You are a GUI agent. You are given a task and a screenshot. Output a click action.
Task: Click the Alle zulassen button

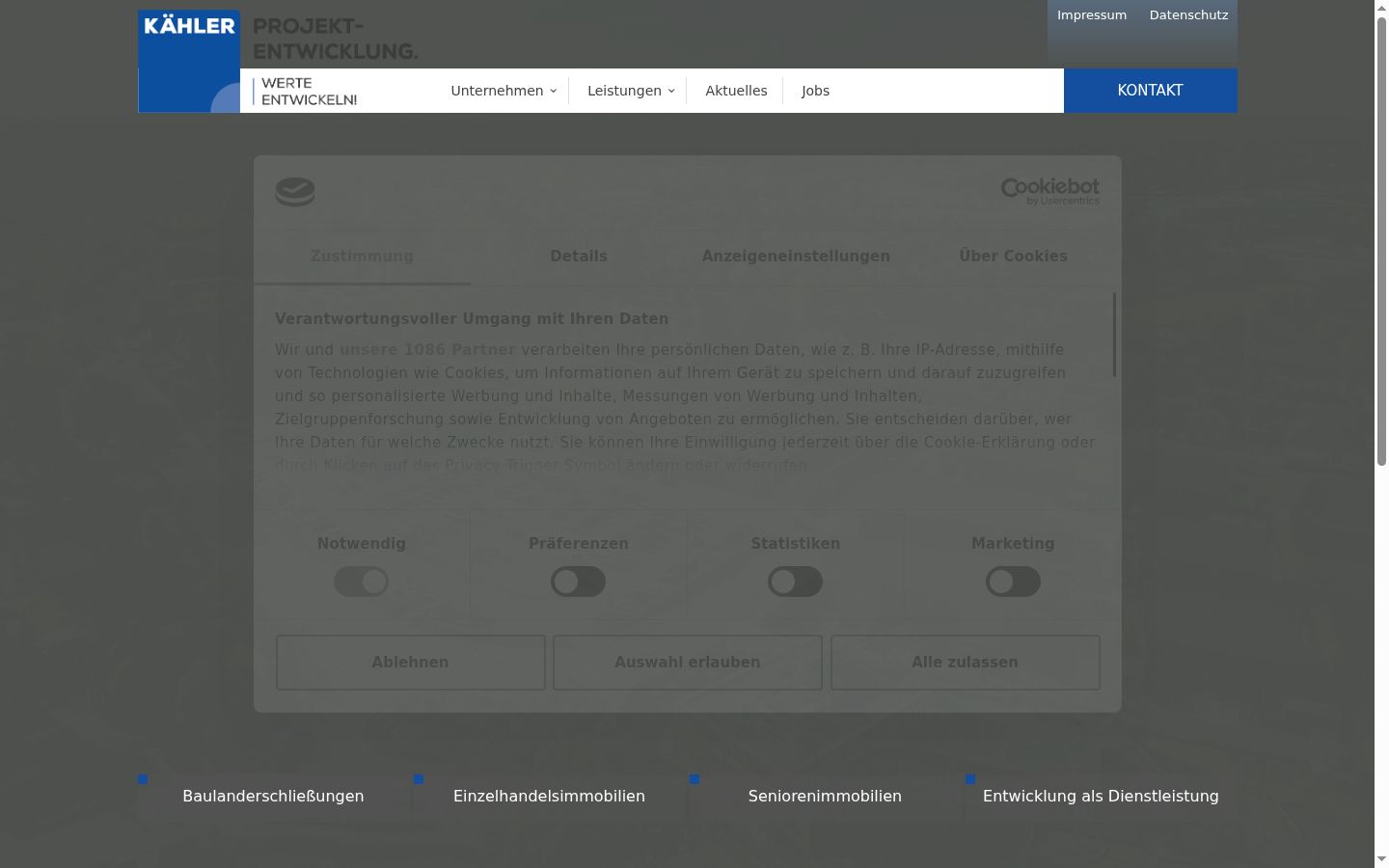point(966,663)
